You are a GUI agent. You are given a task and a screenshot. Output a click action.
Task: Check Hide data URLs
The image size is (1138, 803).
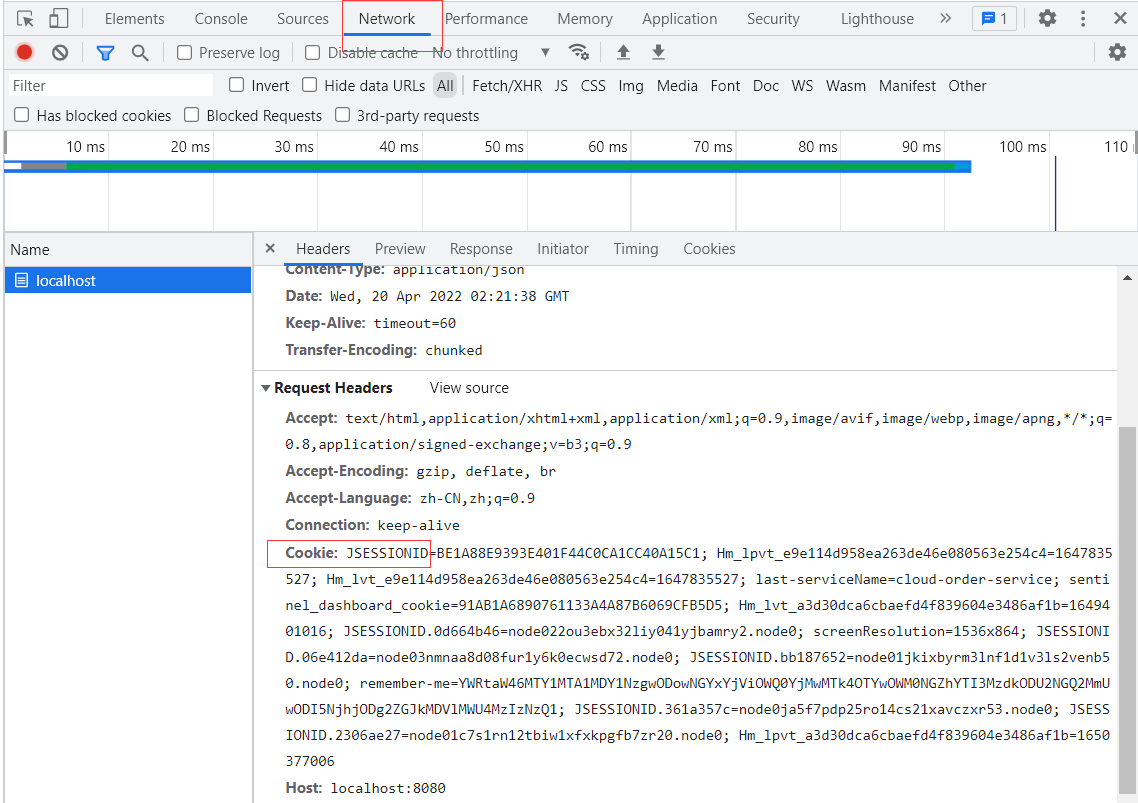[310, 85]
